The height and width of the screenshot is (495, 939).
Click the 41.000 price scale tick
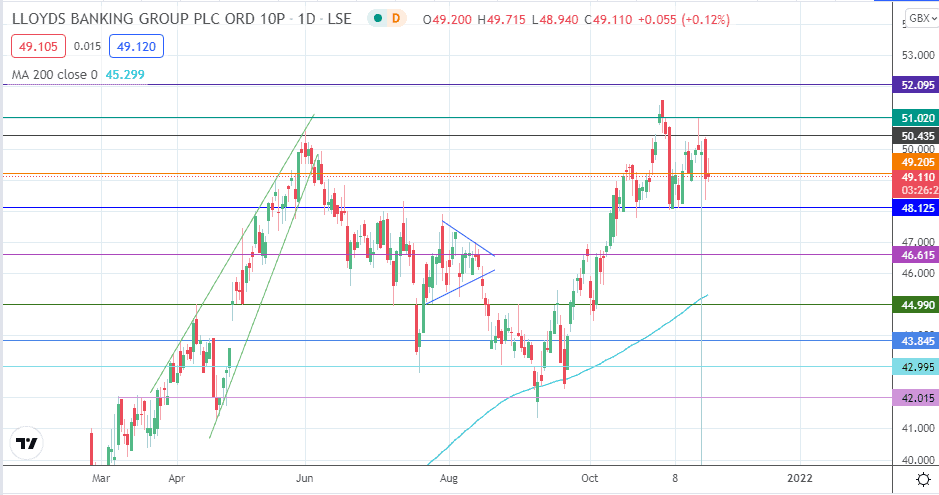tap(917, 428)
